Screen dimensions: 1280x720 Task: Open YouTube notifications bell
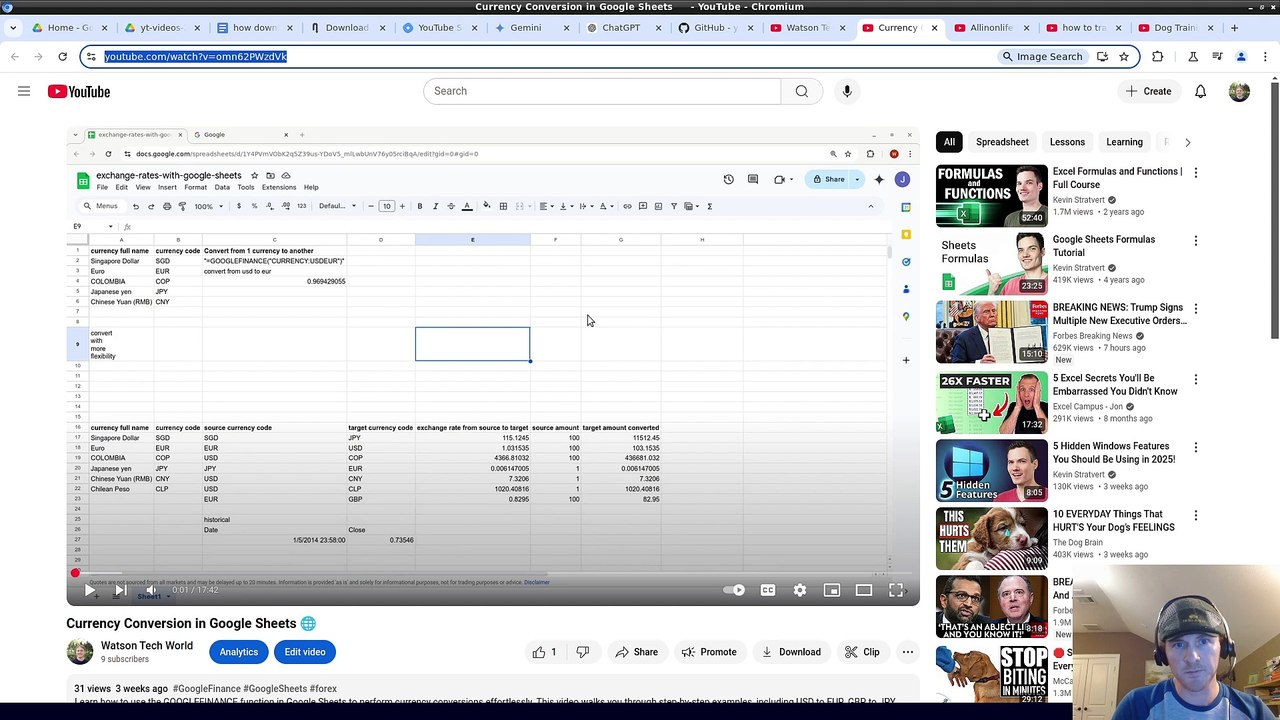[1200, 91]
